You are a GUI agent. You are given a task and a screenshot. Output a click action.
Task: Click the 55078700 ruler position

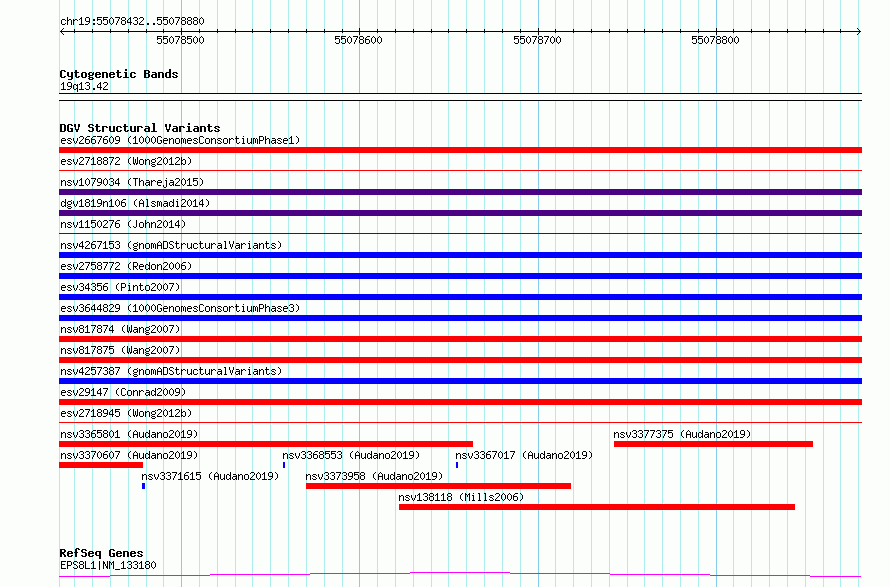tap(537, 40)
